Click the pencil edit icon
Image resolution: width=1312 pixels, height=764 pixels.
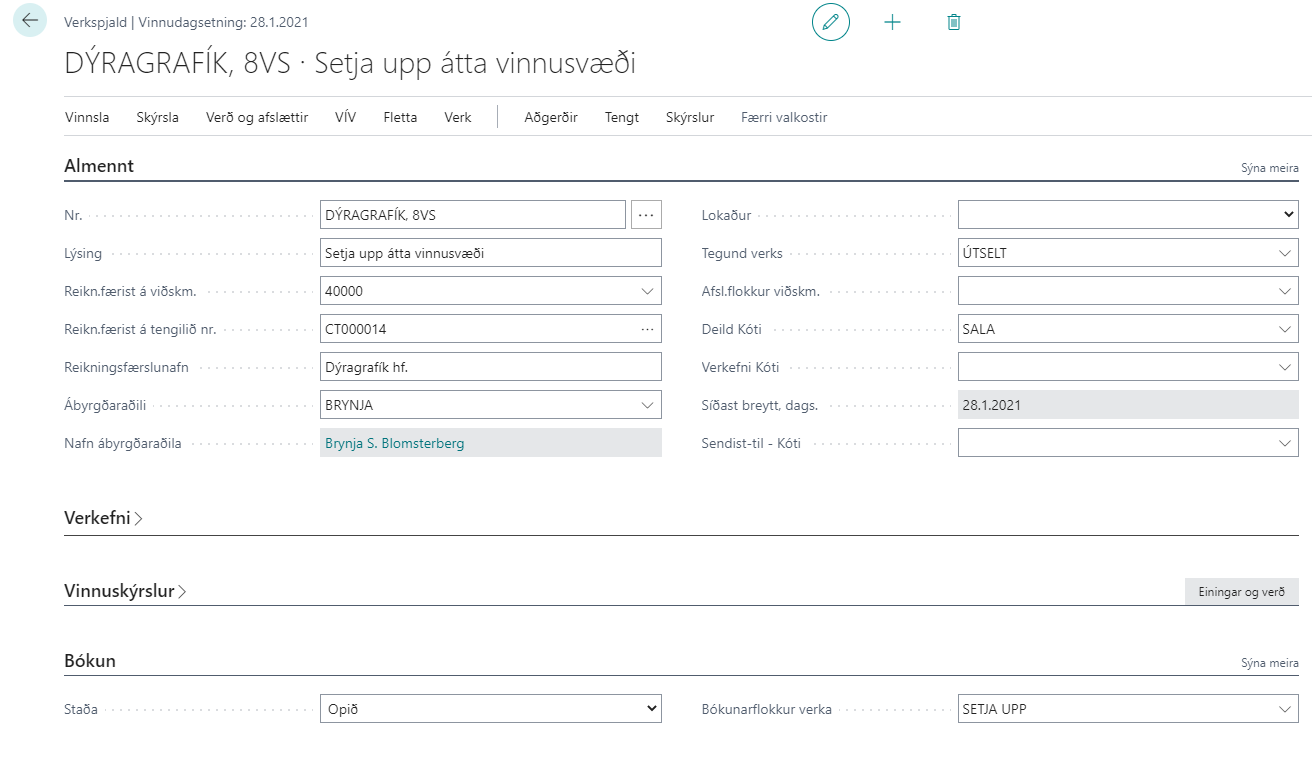point(830,22)
